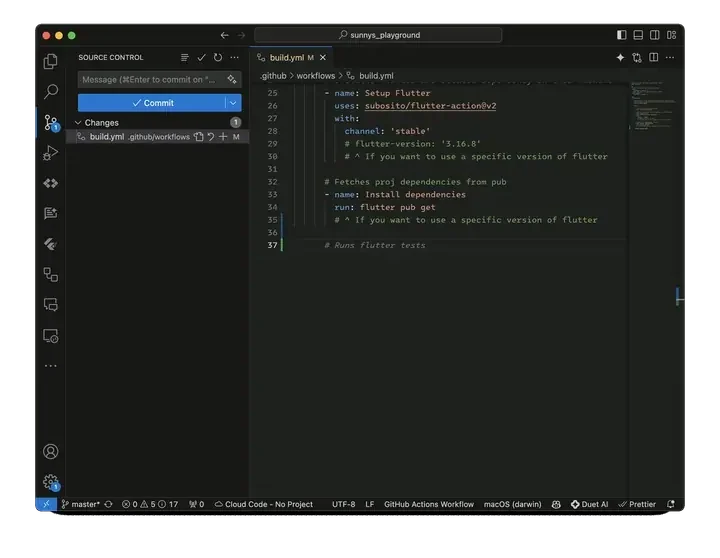The width and height of the screenshot is (720, 558).
Task: Click the sunnys_playground command center search
Action: tap(378, 35)
